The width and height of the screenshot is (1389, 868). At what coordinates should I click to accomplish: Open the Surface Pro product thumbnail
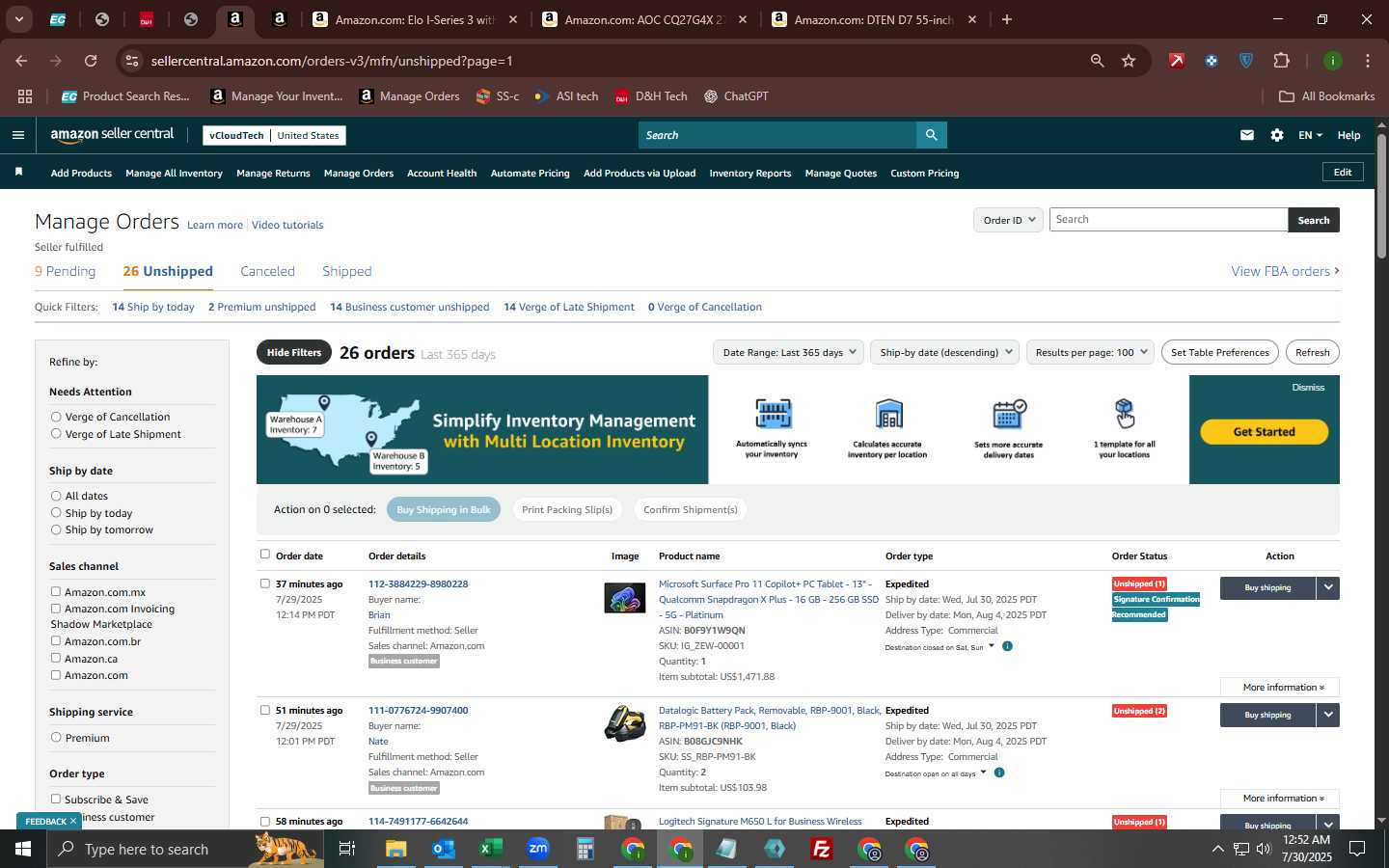pyautogui.click(x=624, y=598)
